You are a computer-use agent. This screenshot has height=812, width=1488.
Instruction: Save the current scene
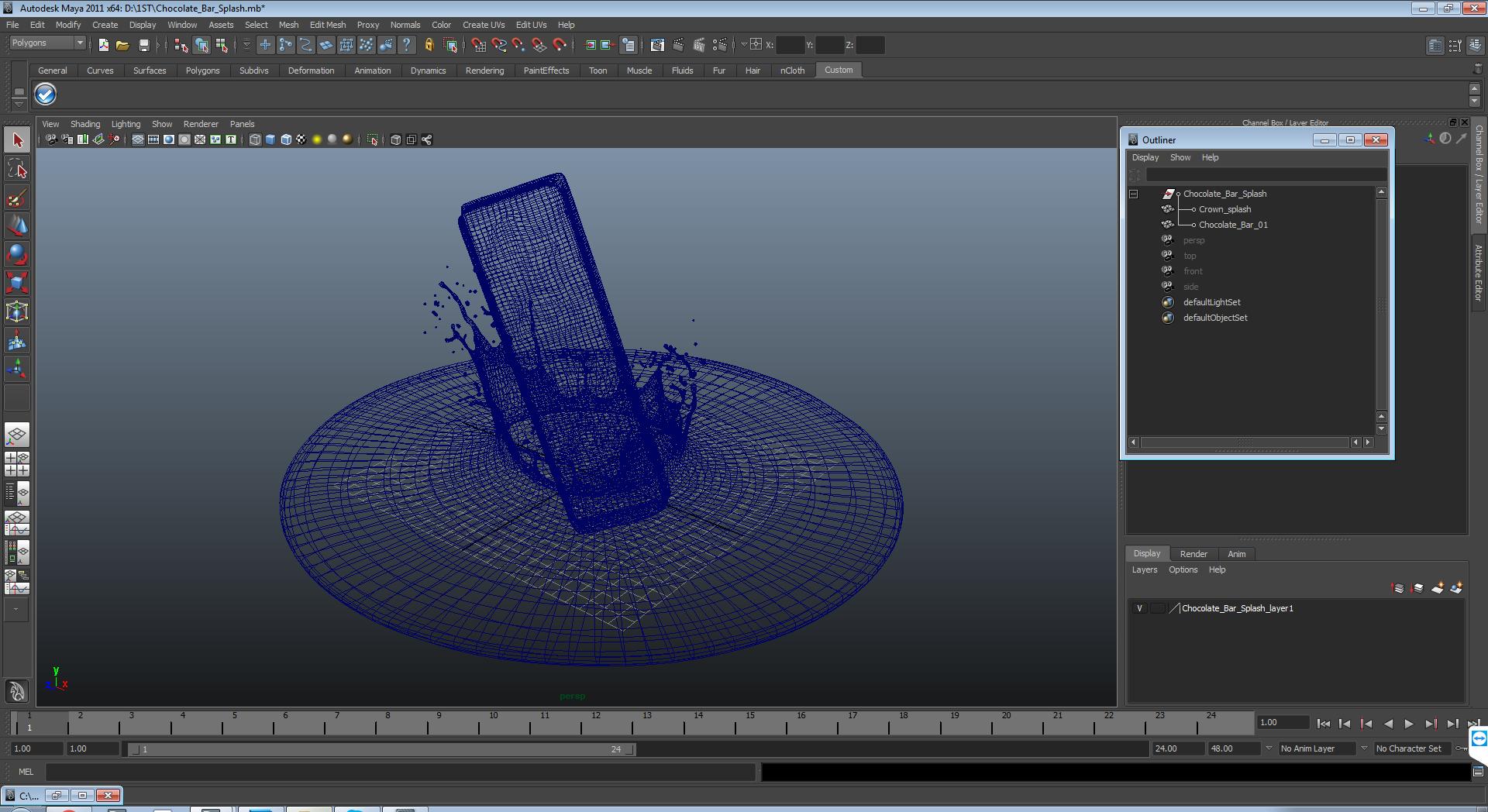[x=143, y=45]
